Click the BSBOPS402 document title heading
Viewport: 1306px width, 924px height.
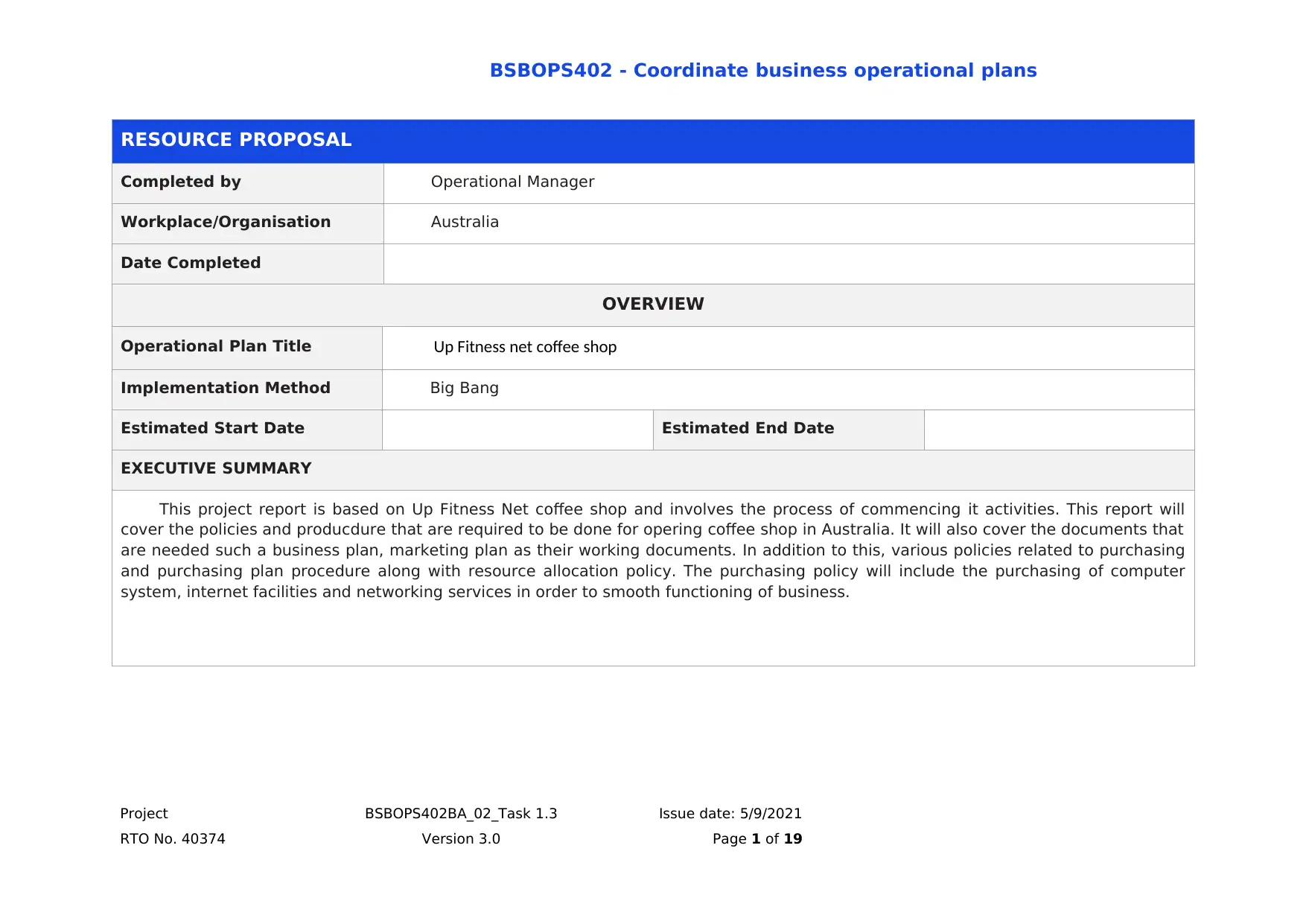762,71
